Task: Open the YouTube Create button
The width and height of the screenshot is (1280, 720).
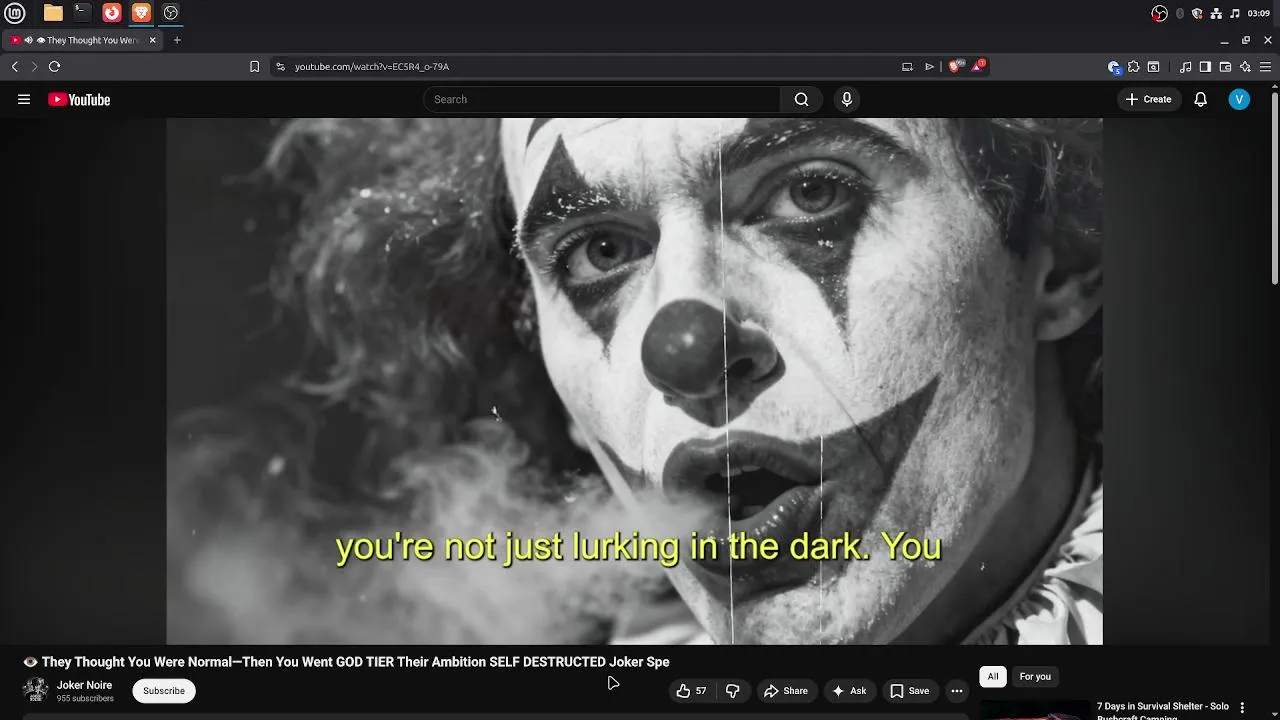Action: (1148, 99)
